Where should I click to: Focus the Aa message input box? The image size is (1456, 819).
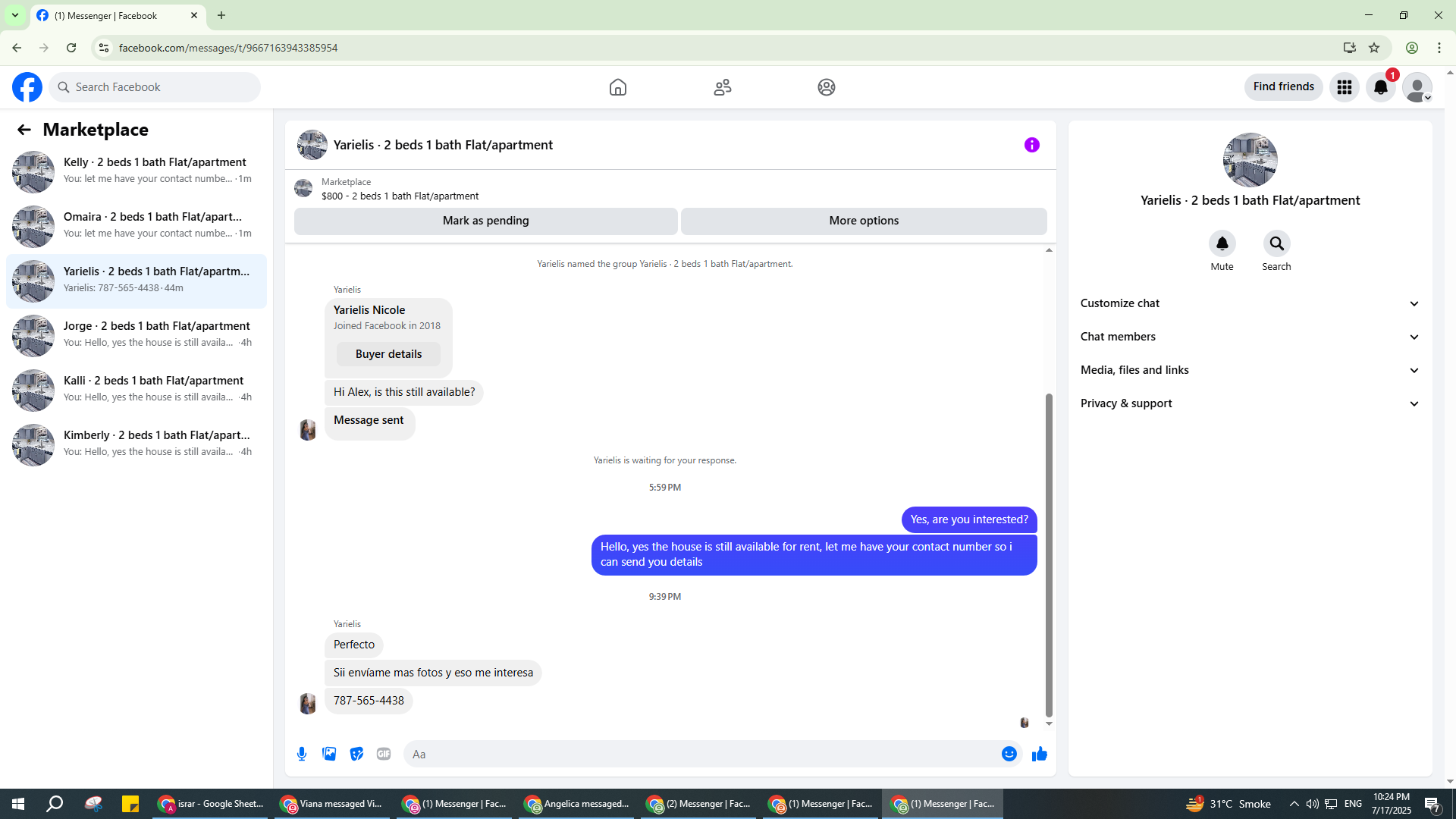click(701, 754)
